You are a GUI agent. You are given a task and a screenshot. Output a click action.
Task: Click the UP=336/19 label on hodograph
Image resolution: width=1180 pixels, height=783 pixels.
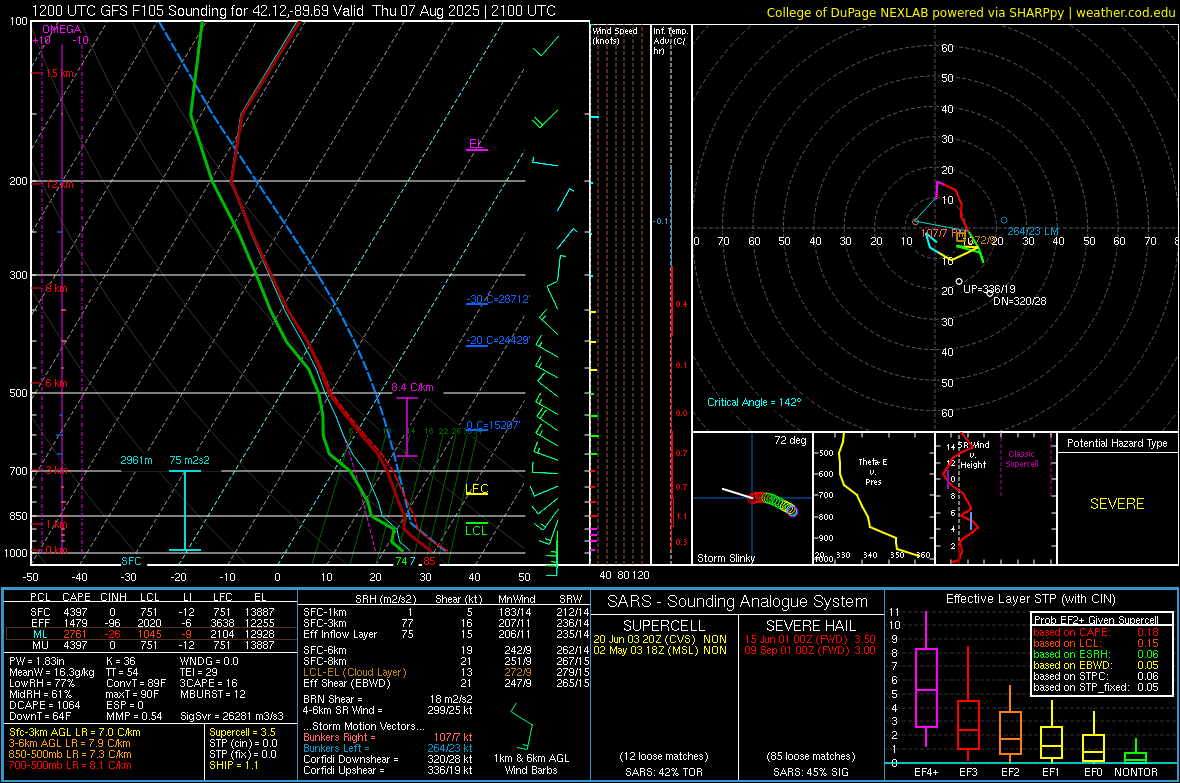point(989,288)
